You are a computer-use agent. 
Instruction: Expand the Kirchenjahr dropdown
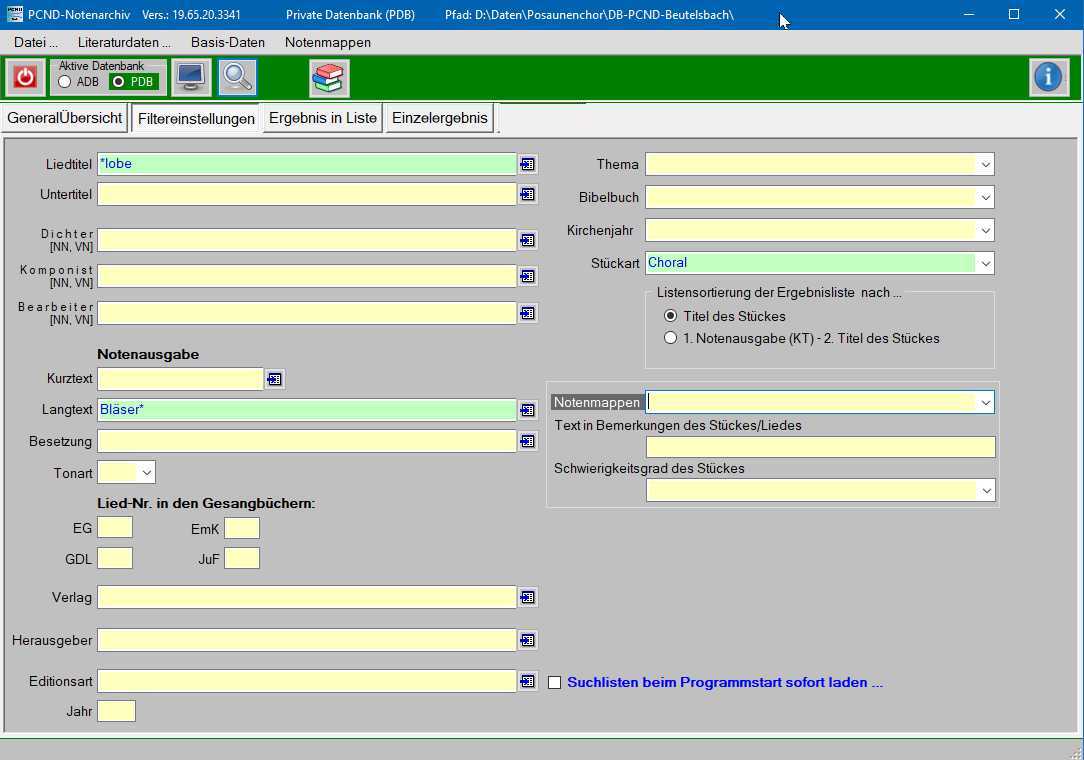[x=985, y=230]
